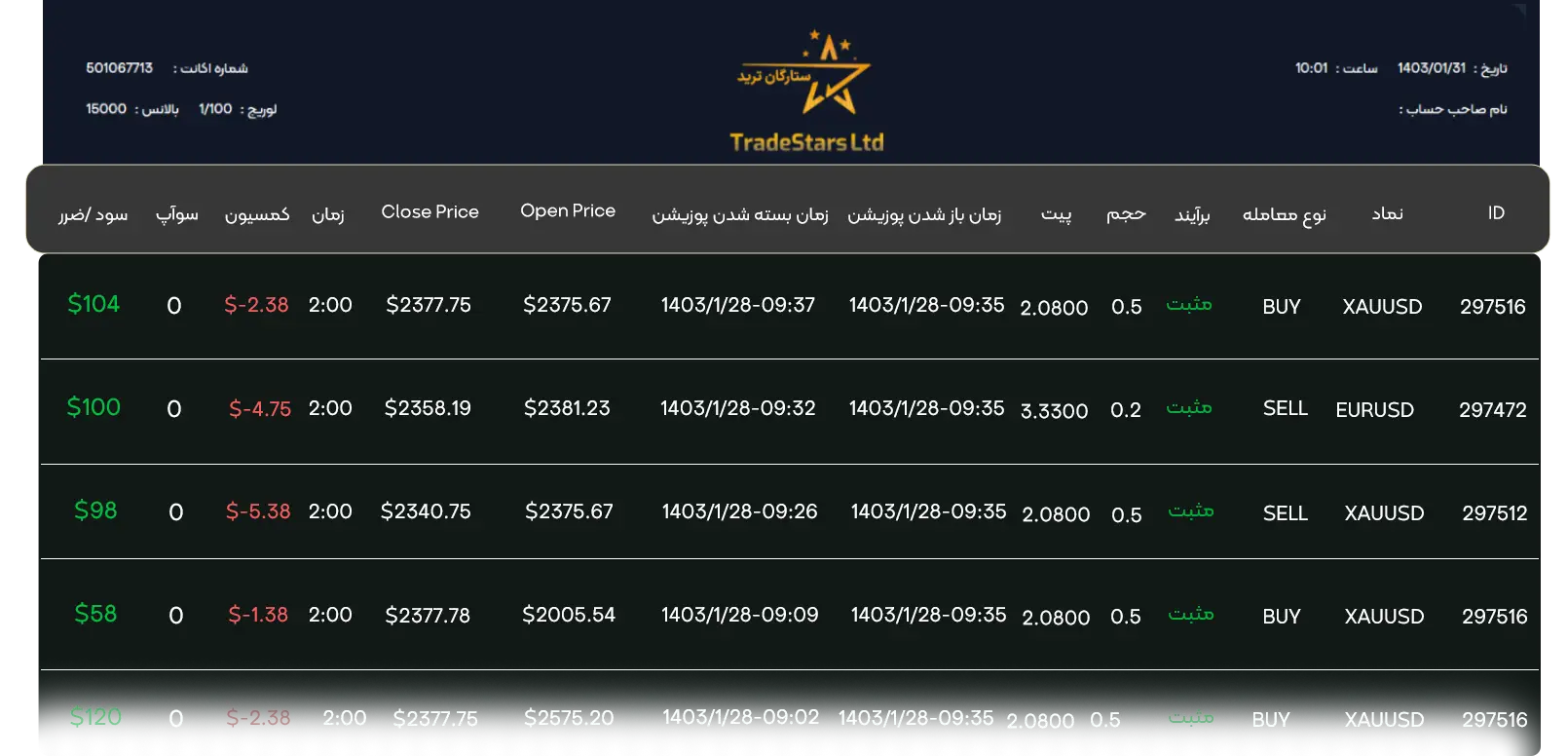Image resolution: width=1568 pixels, height=756 pixels.
Task: Click BUY in the $58 profit row
Action: (1281, 617)
